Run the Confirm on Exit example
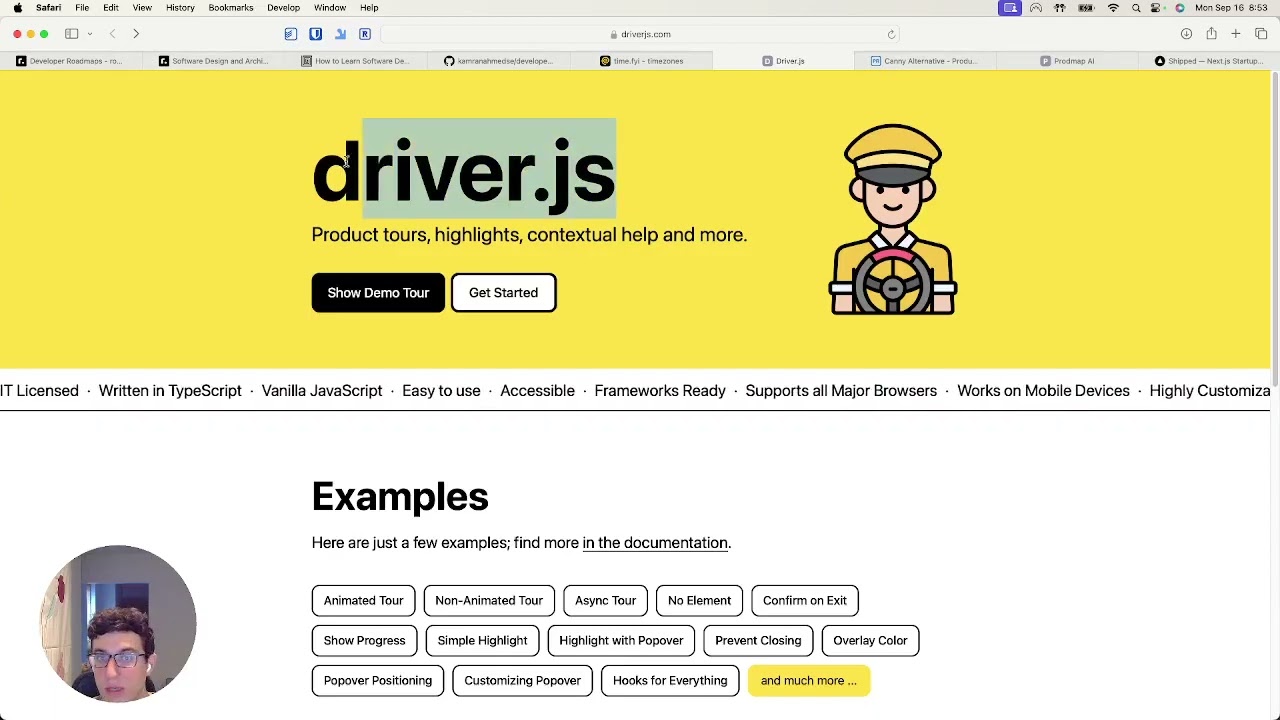Viewport: 1280px width, 720px height. point(805,601)
